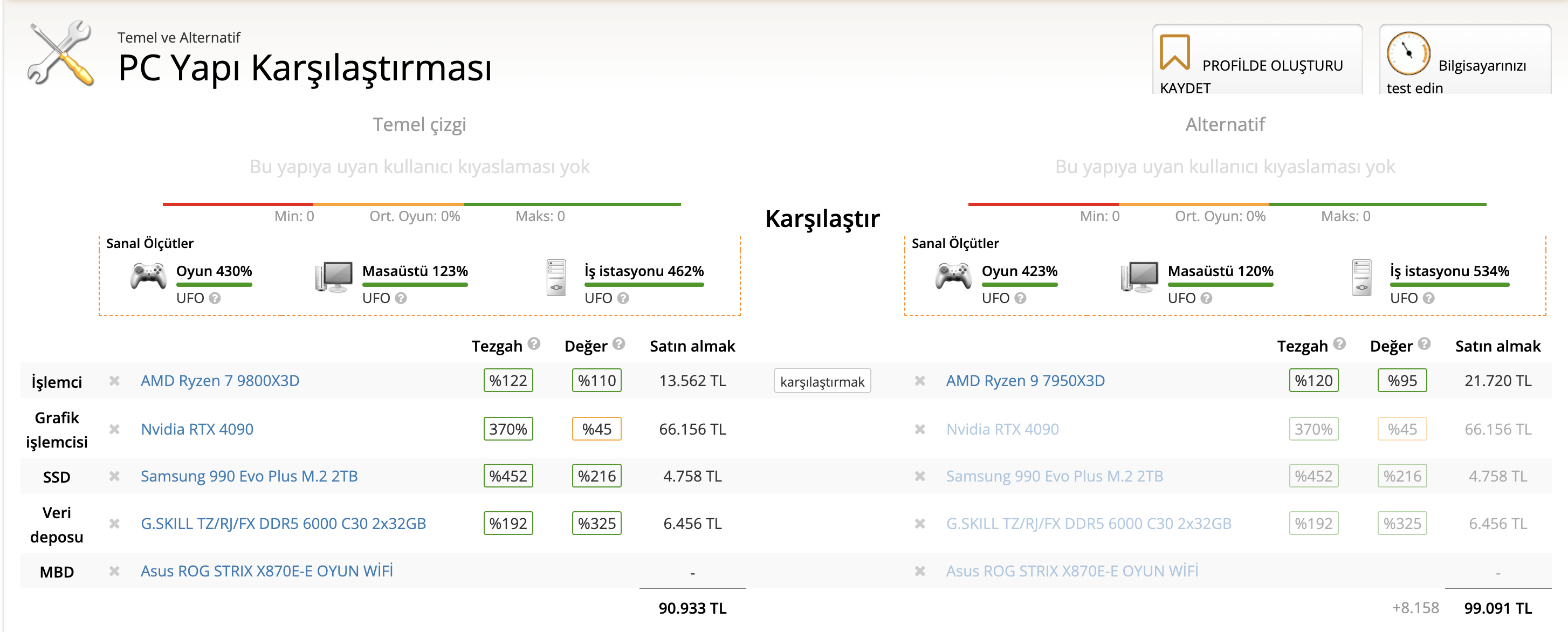Click the baseline workstation tower icon
1568x632 pixels.
pos(556,278)
